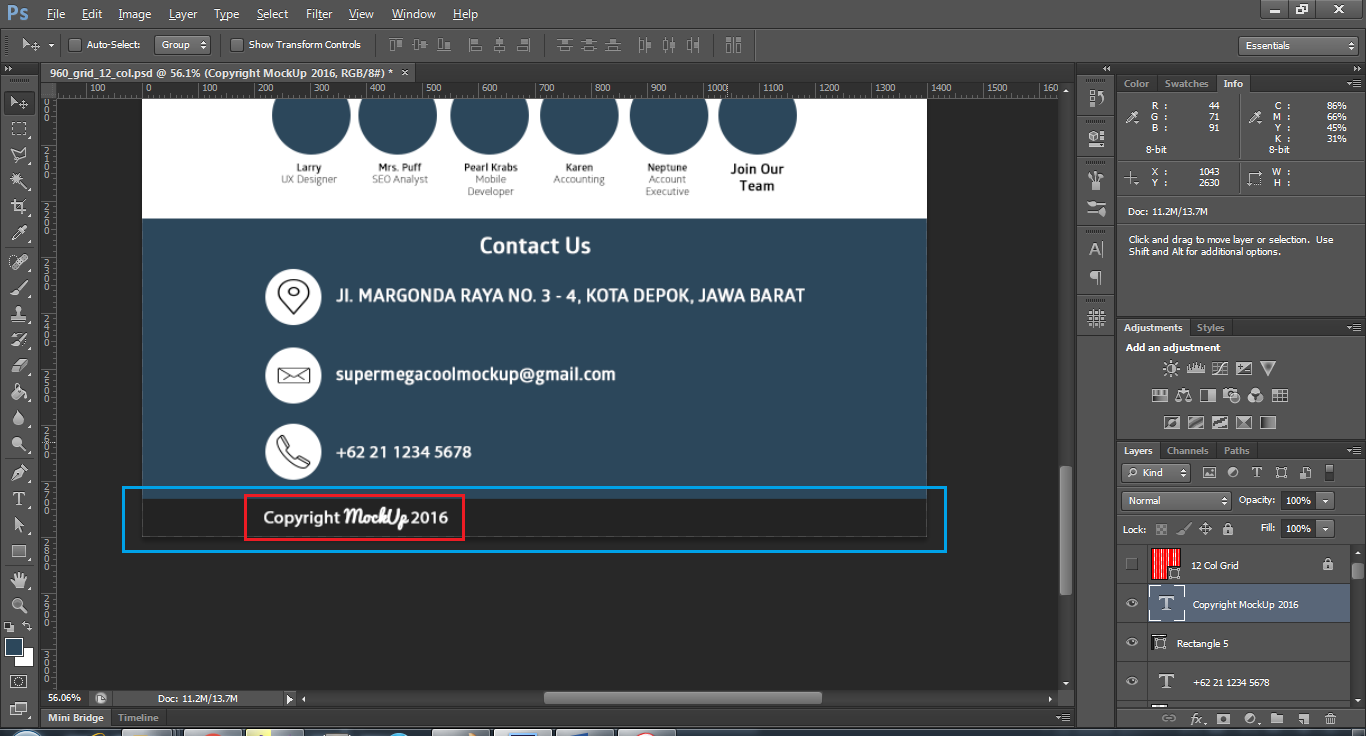Image resolution: width=1366 pixels, height=736 pixels.
Task: Select the Crop tool
Action: pyautogui.click(x=20, y=206)
